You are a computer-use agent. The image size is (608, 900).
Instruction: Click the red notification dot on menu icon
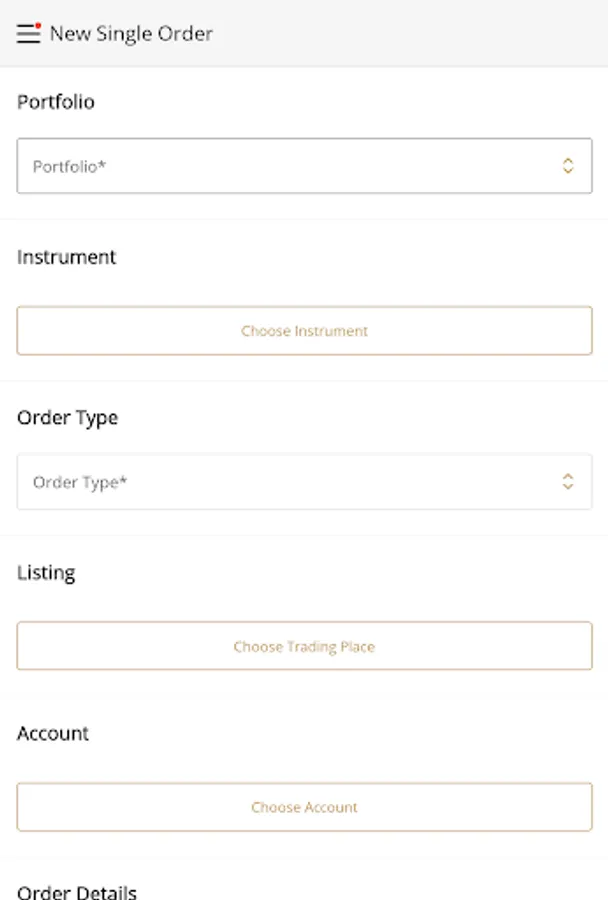(x=38, y=25)
